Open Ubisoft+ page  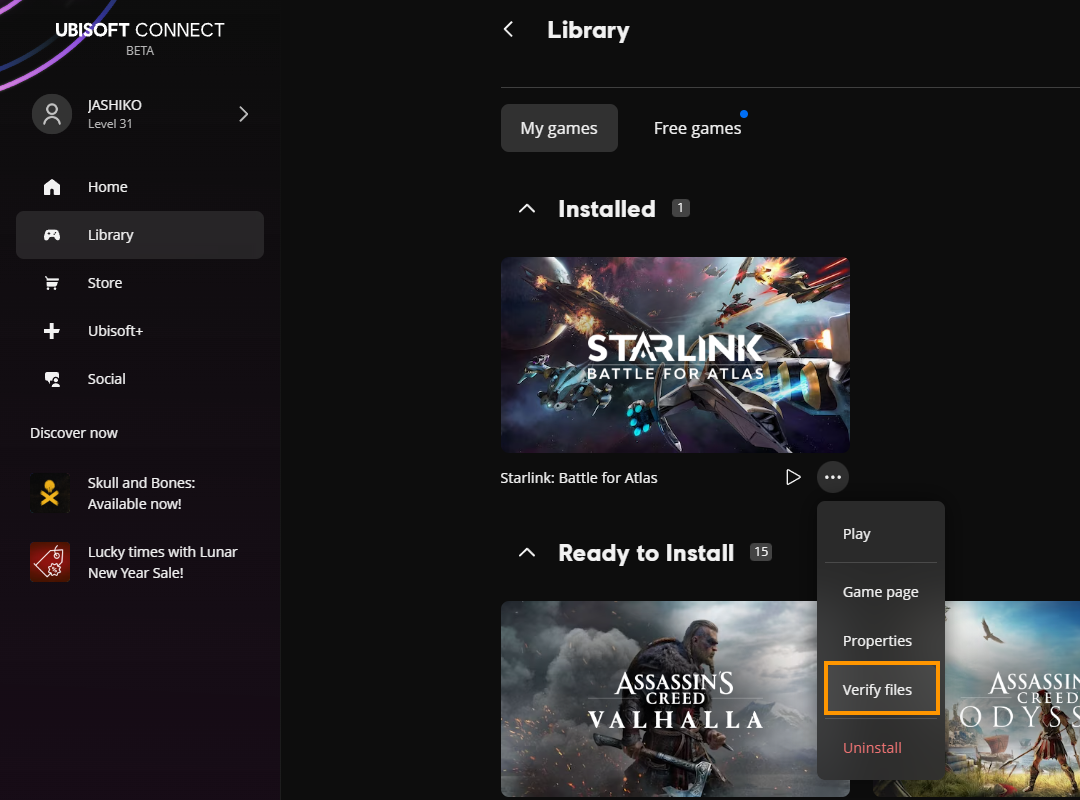[140, 331]
